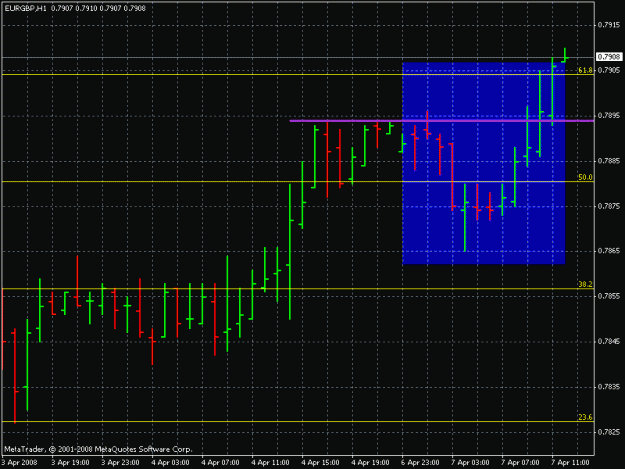Viewport: 625px width, 469px height.
Task: Click the 0.7845 price axis label
Action: [609, 341]
